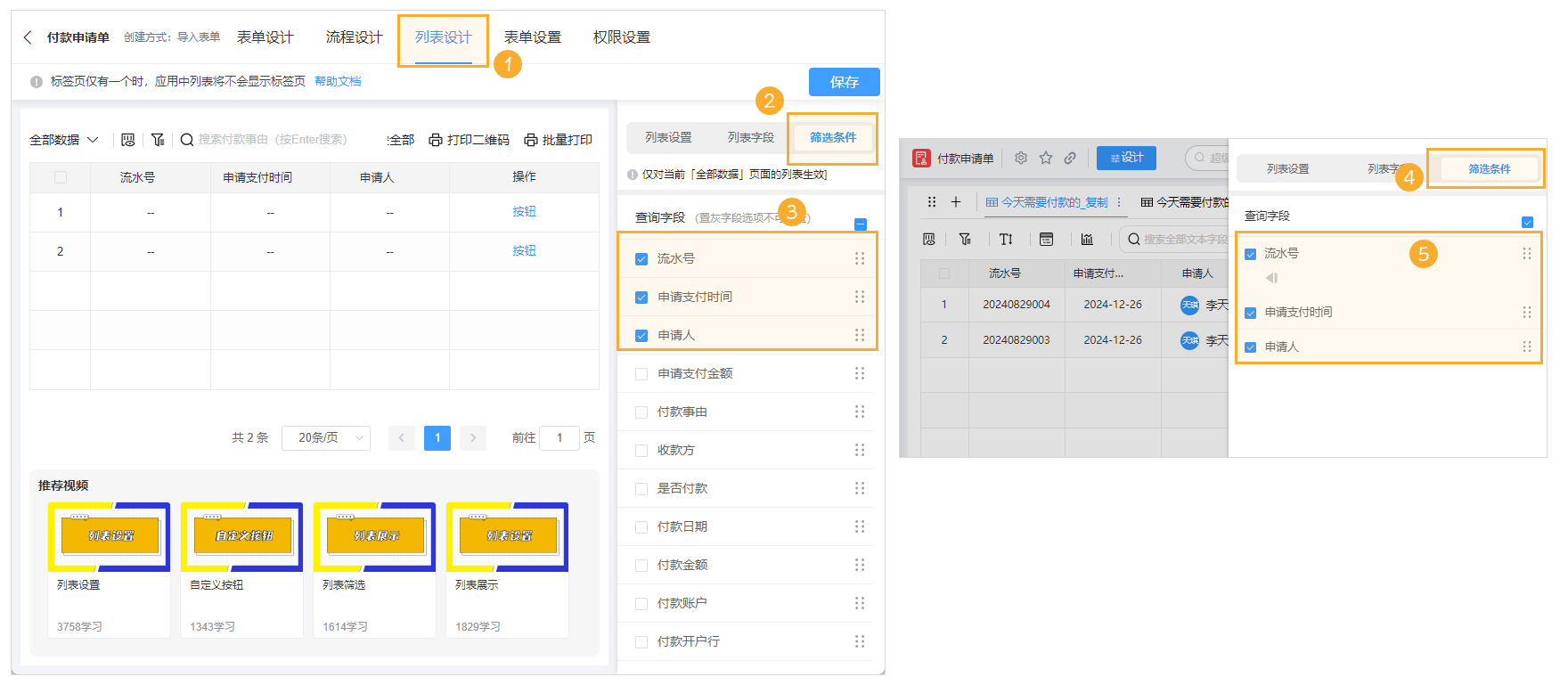Image resolution: width=1568 pixels, height=685 pixels.
Task: Click page number 1 button
Action: [437, 438]
